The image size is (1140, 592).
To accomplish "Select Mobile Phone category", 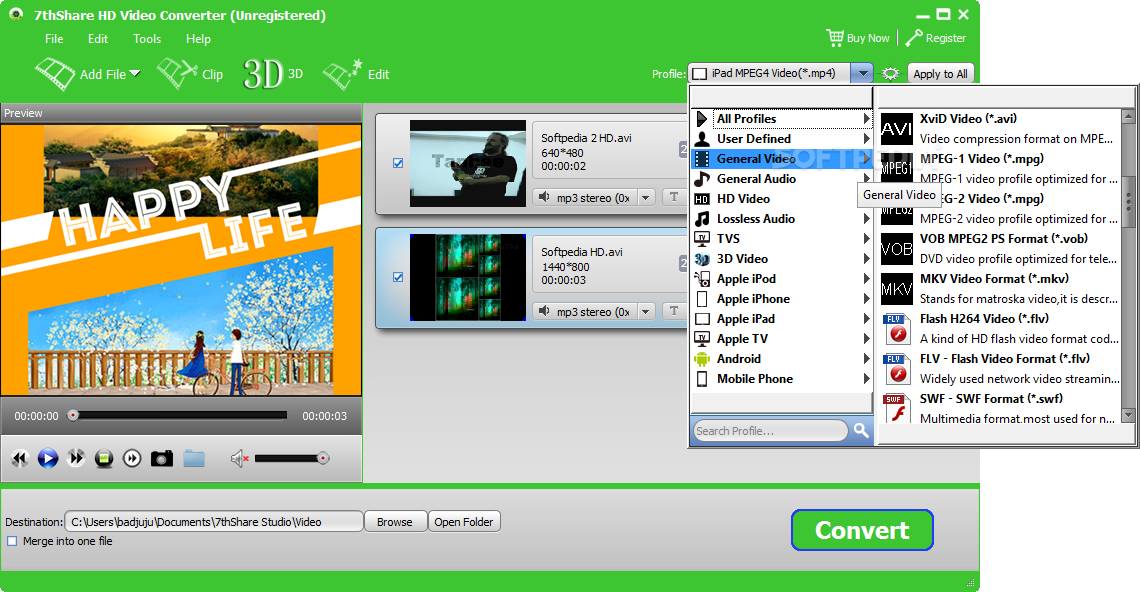I will [x=782, y=378].
